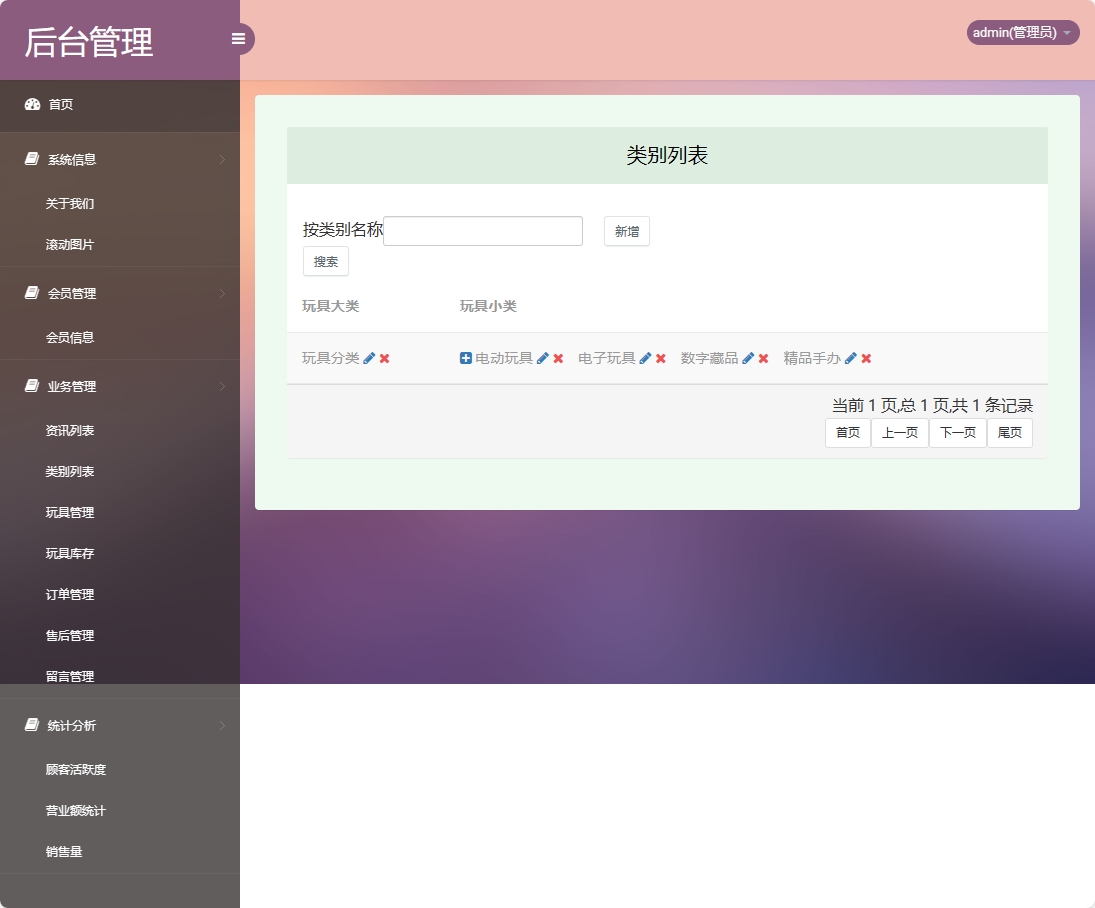Click the 搜索 search button

tap(325, 261)
